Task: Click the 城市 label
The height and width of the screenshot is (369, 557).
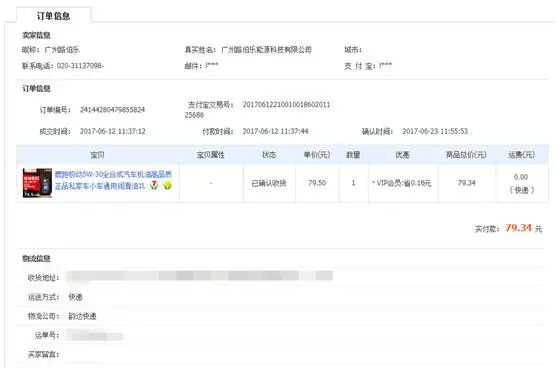Action: [353, 50]
